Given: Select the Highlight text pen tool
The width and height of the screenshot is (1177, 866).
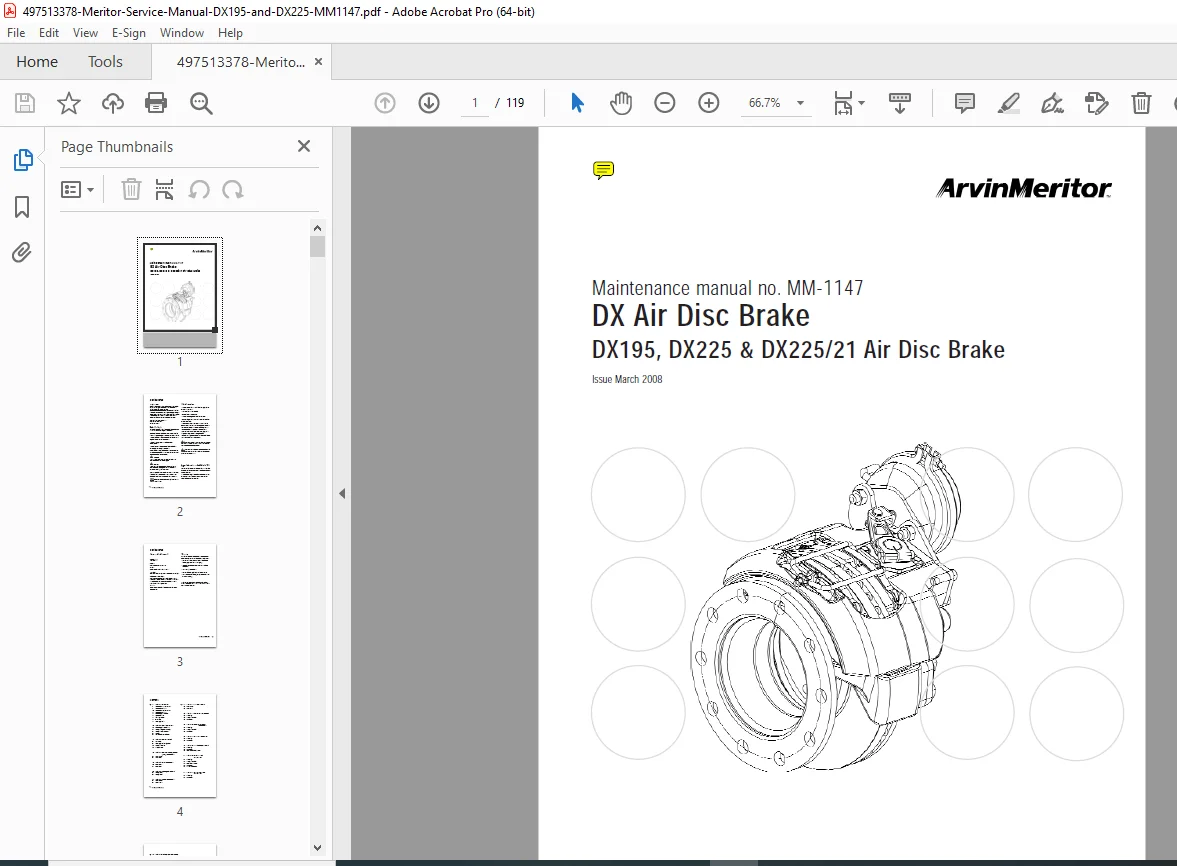Looking at the screenshot, I should [x=1009, y=103].
